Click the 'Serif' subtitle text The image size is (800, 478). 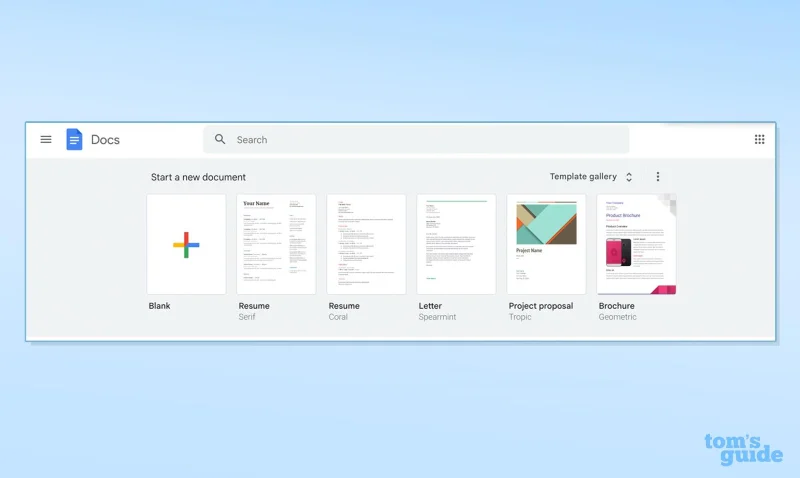click(247, 317)
